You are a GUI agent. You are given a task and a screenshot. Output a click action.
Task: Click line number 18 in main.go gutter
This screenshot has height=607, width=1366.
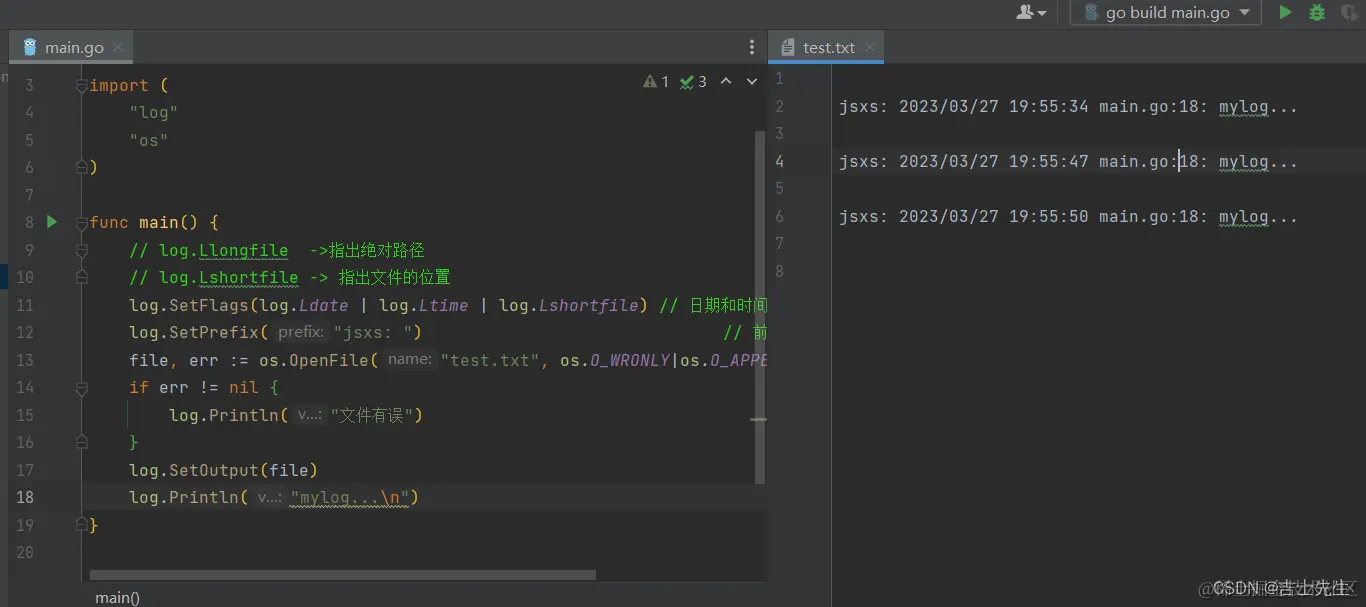click(25, 497)
